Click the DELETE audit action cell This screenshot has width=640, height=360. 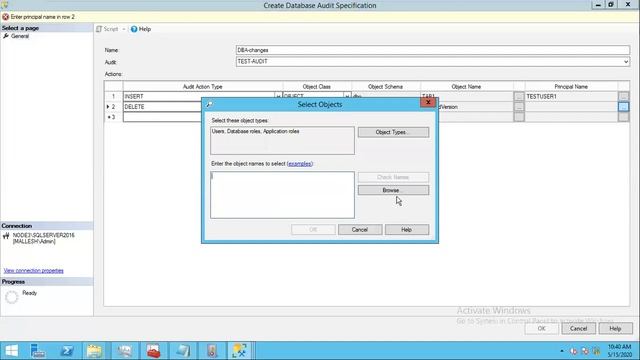click(x=162, y=107)
